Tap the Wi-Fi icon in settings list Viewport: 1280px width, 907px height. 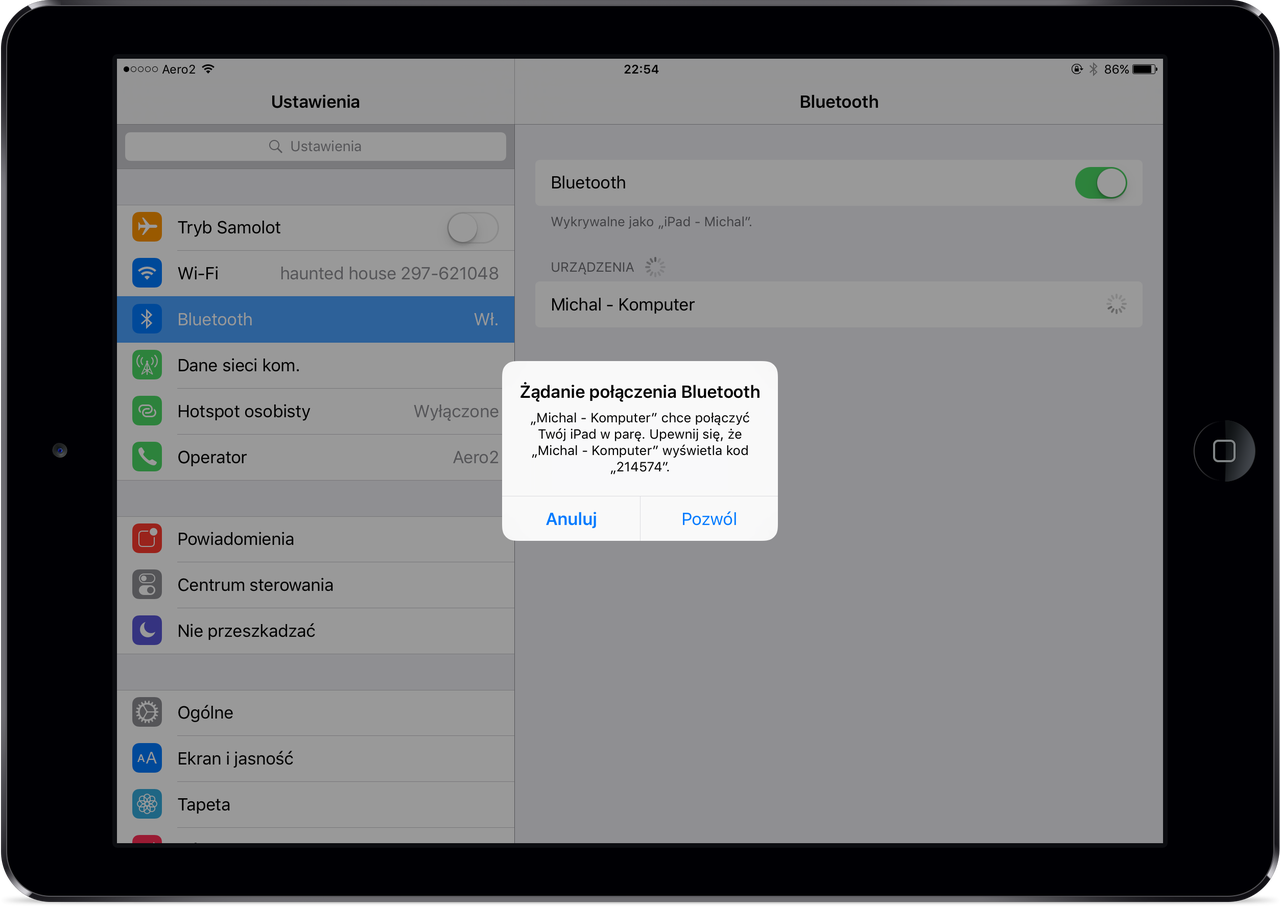tap(147, 273)
